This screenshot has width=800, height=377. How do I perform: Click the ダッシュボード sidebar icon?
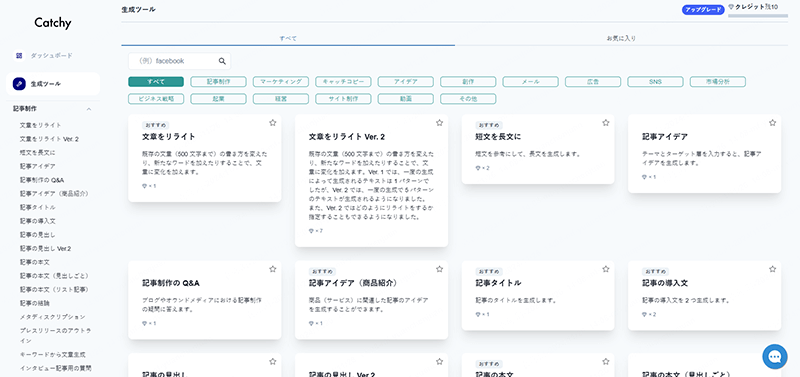[x=19, y=55]
